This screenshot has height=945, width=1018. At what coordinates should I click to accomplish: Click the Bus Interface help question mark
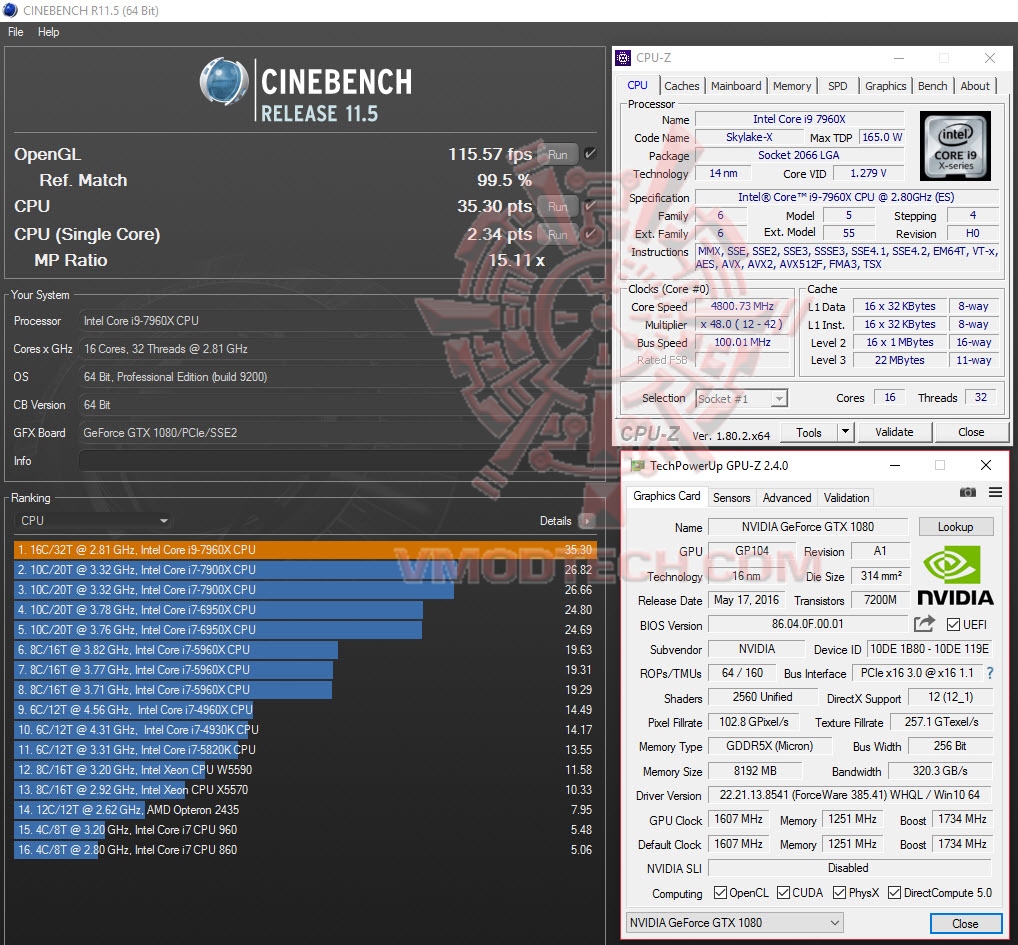pyautogui.click(x=989, y=673)
